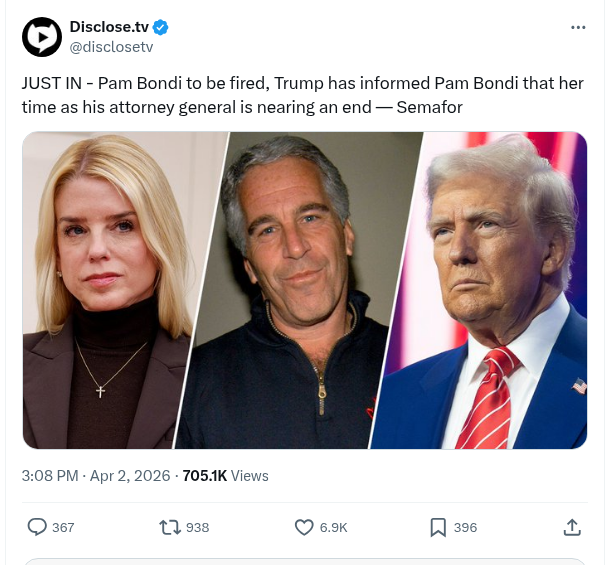This screenshot has width=608, height=565.
Task: View the 705.1K Views analytics
Action: 225,476
